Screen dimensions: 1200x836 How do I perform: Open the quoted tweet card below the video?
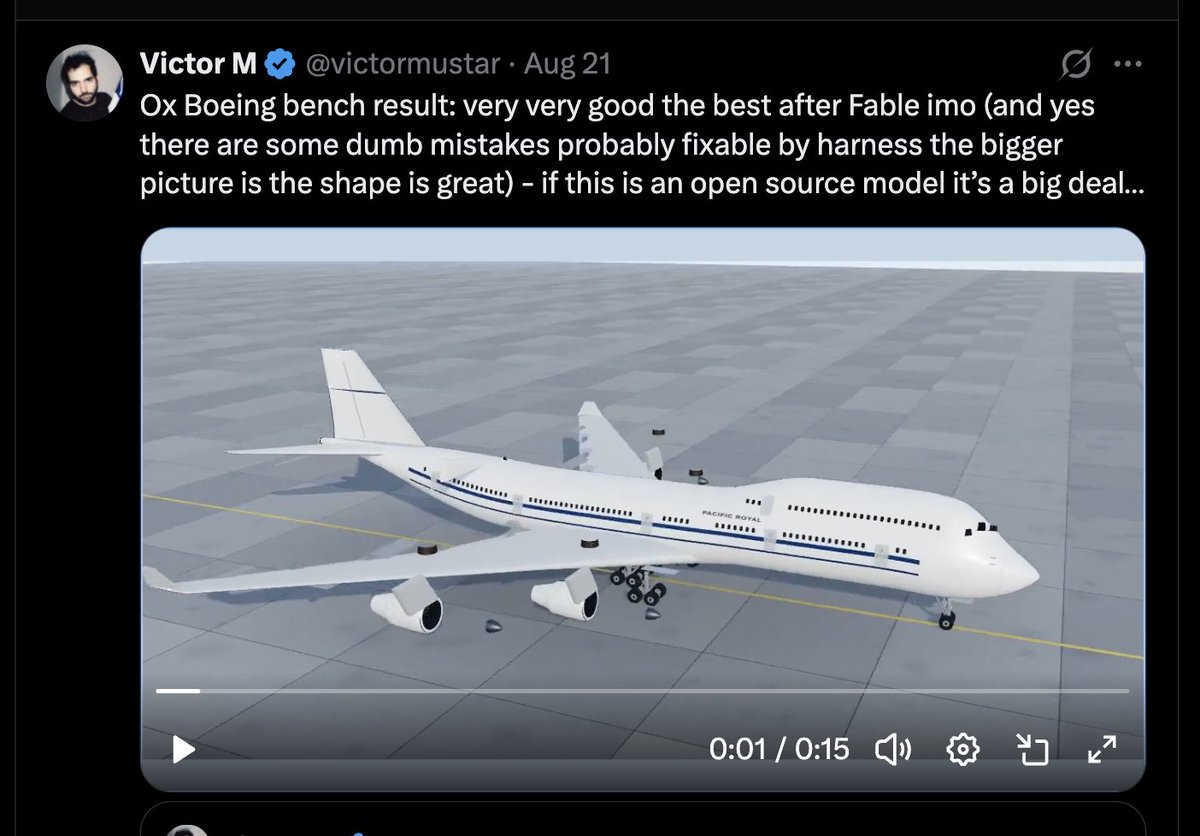pos(642,819)
